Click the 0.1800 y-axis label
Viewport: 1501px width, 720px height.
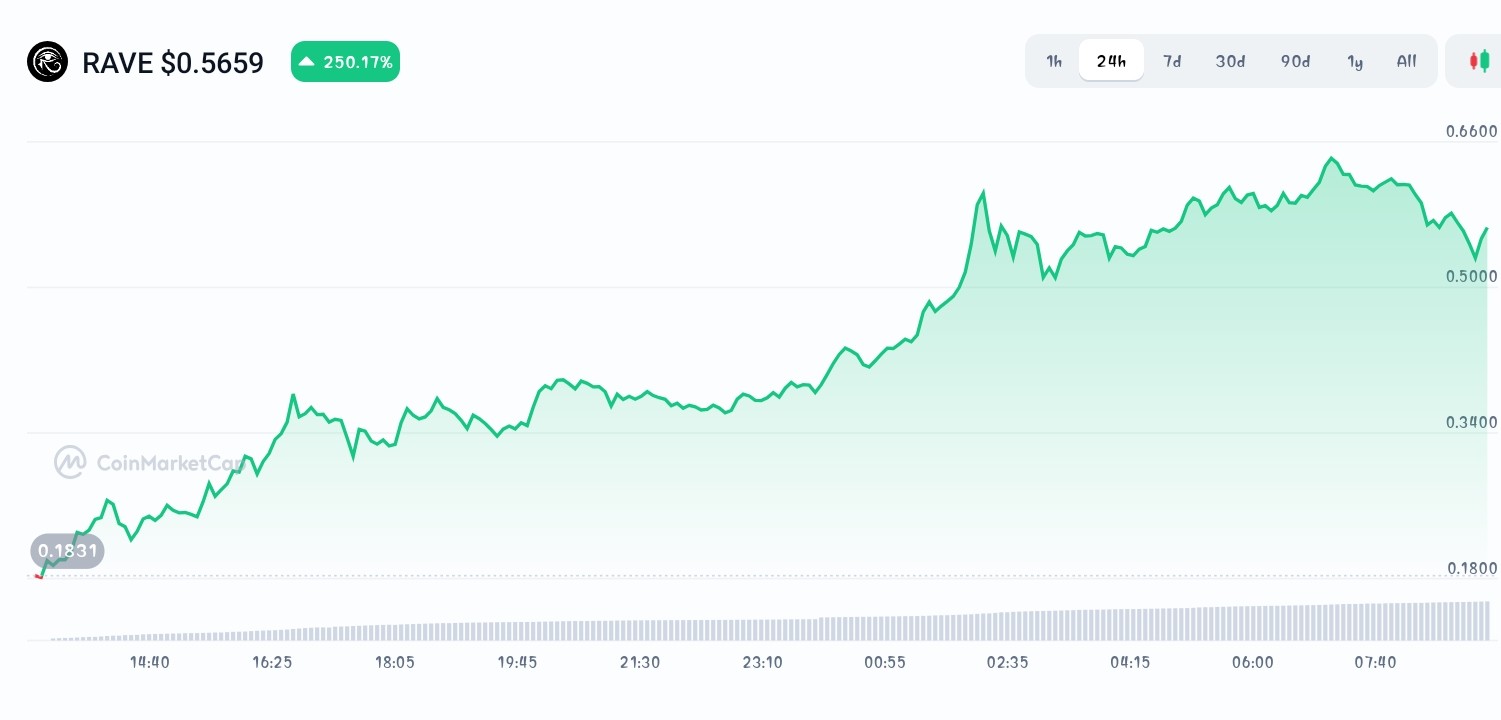point(1472,568)
